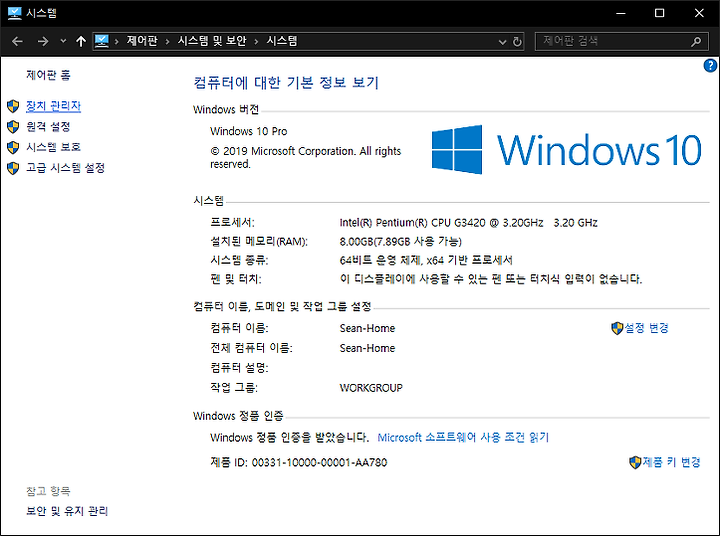
Task: Click system type 64비트 운영 체제 text
Action: click(x=426, y=260)
